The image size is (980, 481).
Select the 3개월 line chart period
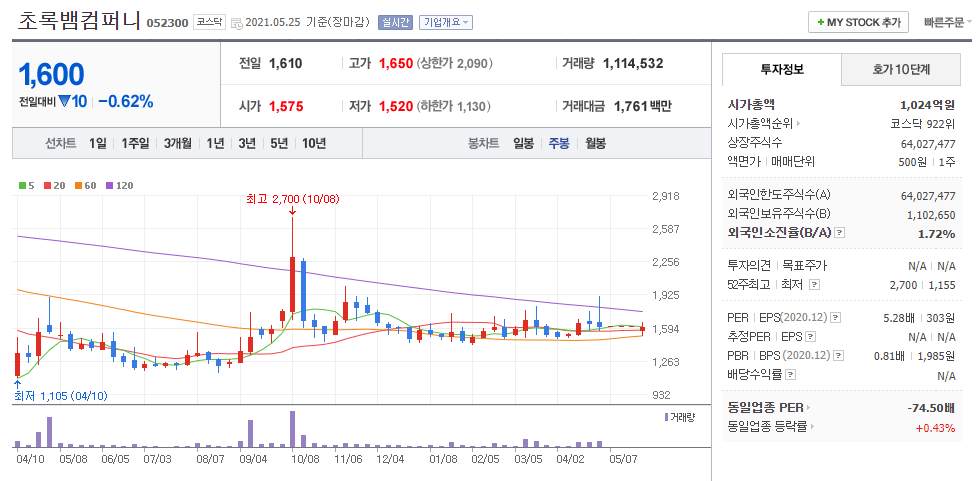[179, 143]
